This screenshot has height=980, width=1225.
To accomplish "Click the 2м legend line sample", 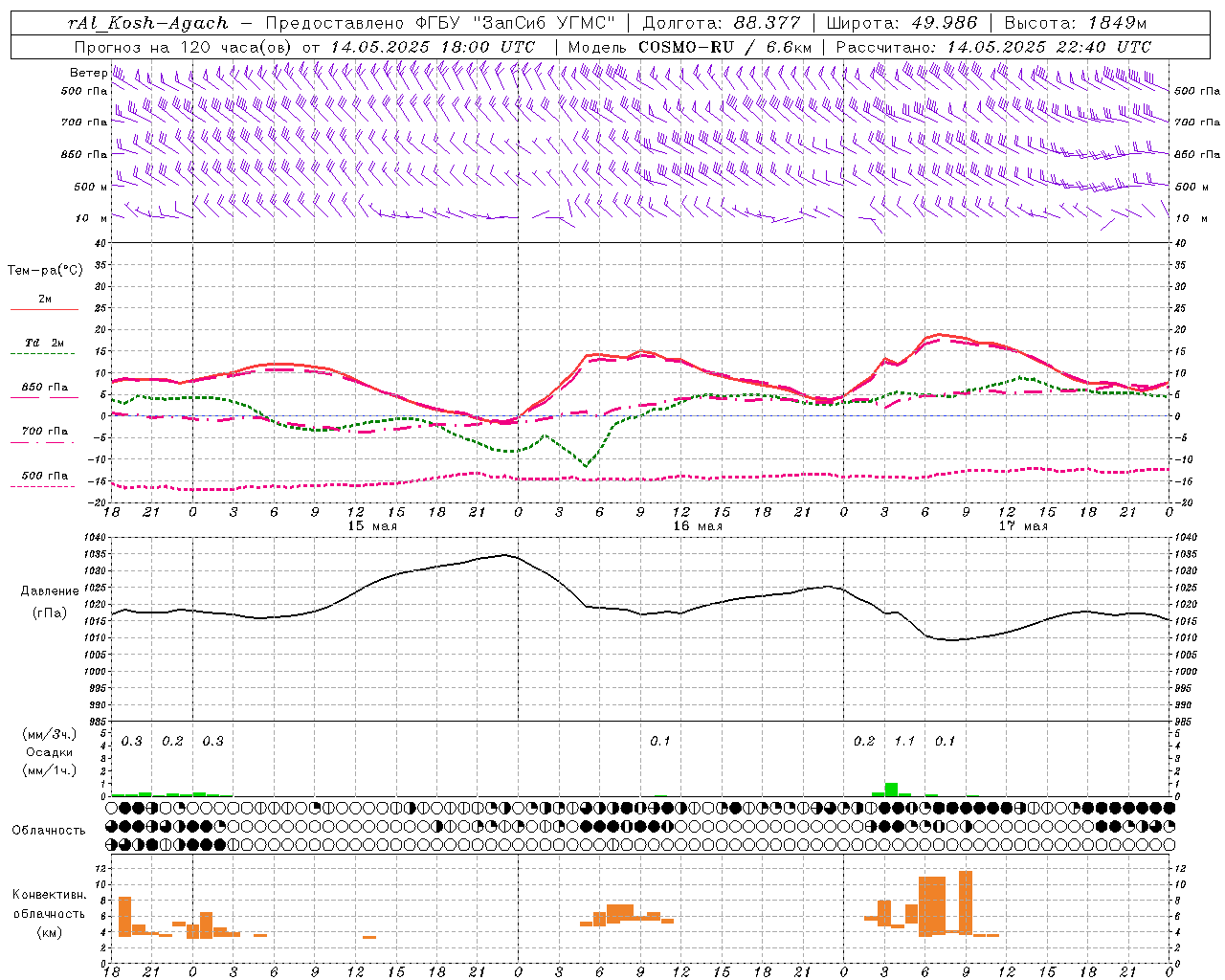I will pyautogui.click(x=44, y=309).
